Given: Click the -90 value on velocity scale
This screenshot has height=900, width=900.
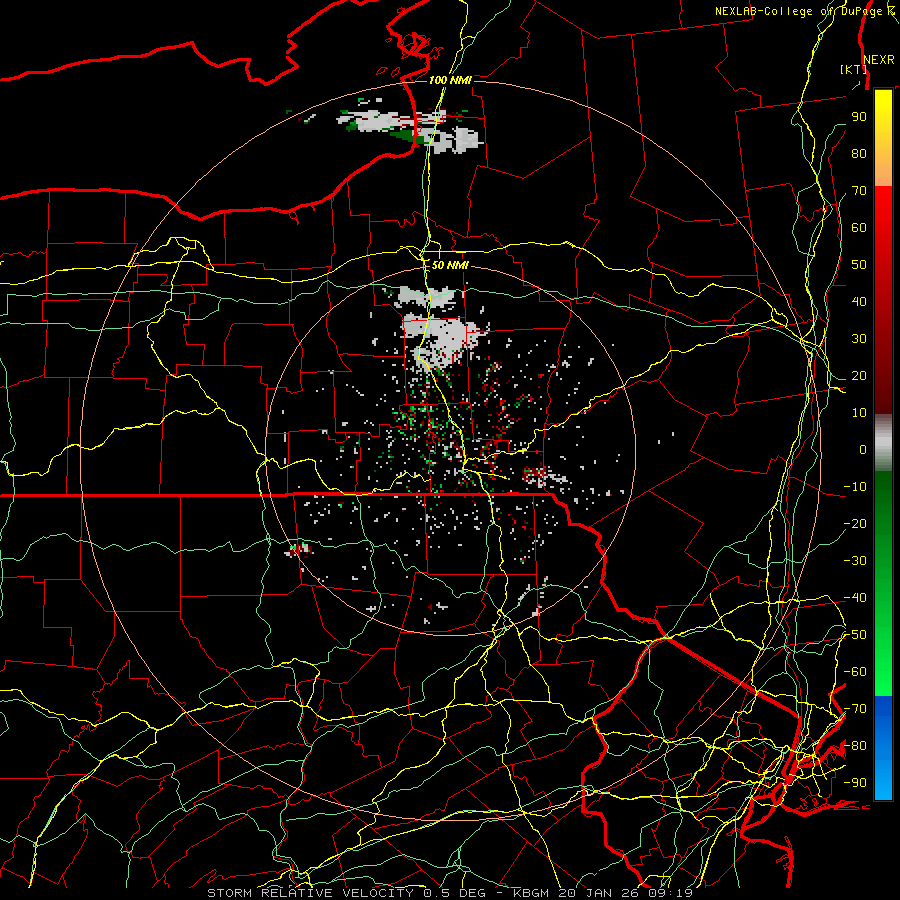Looking at the screenshot, I should pos(855,783).
